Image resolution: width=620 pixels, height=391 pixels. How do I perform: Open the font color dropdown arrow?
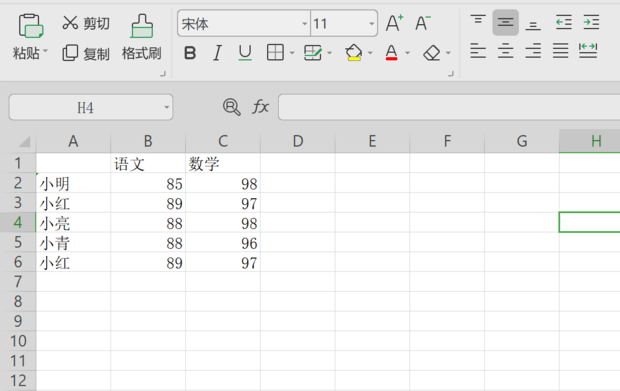click(408, 53)
